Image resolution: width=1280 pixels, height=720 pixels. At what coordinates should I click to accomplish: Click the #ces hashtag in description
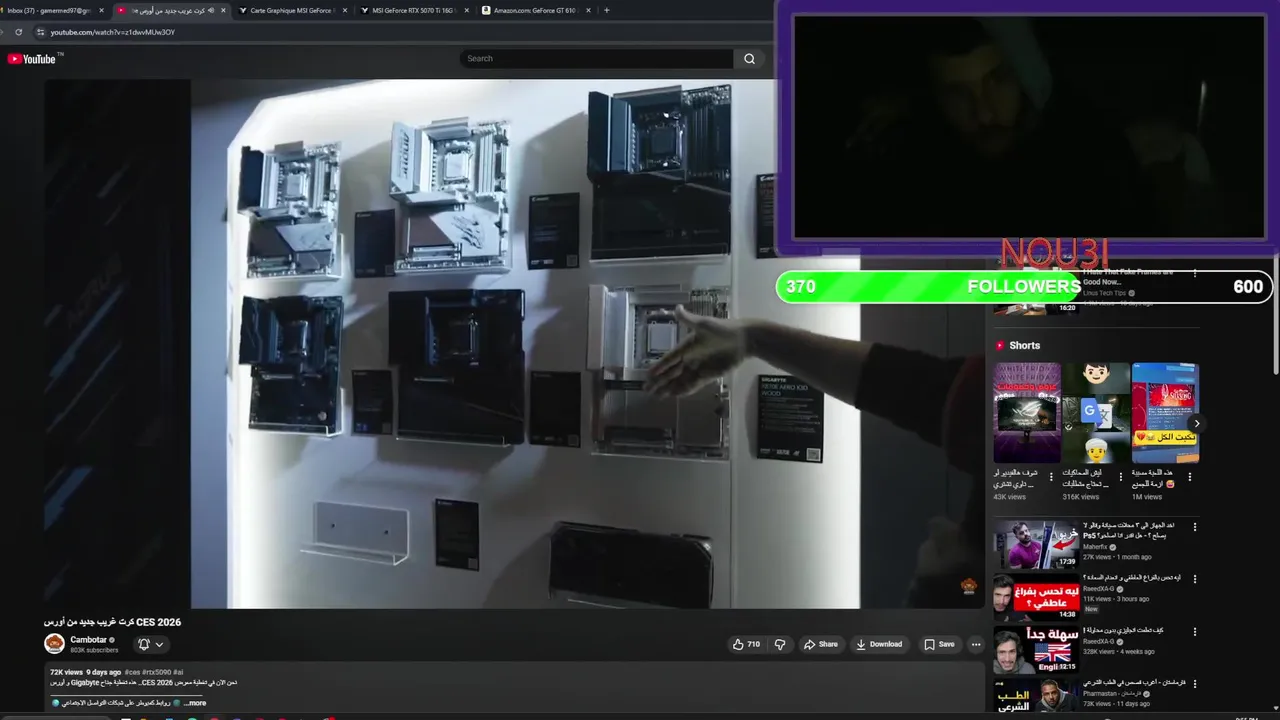[x=132, y=672]
